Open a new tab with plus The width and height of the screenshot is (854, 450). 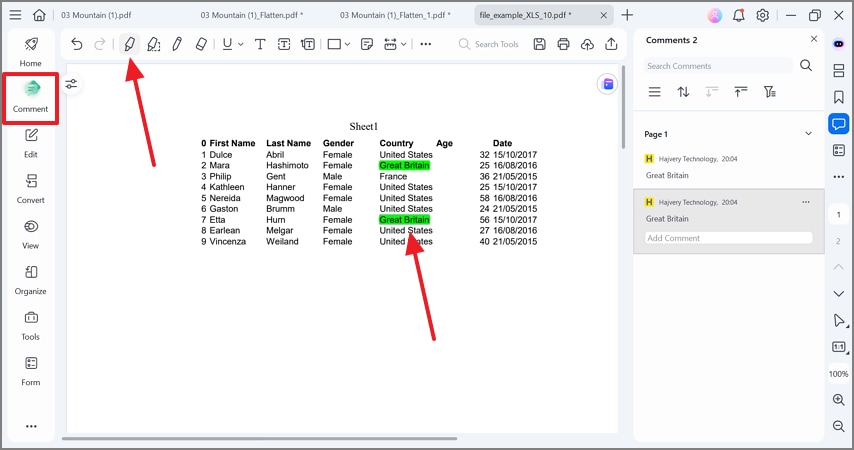(627, 15)
